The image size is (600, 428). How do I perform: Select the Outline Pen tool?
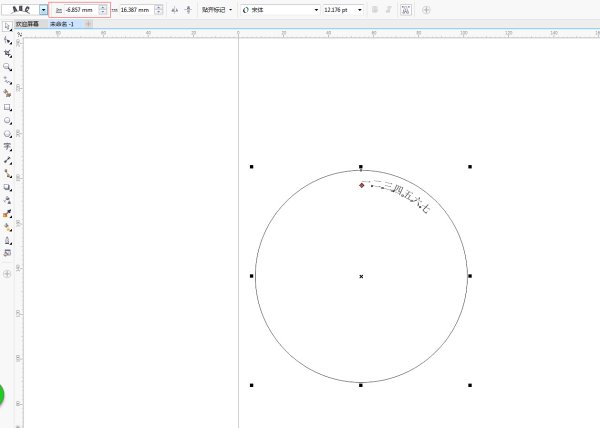7,241
